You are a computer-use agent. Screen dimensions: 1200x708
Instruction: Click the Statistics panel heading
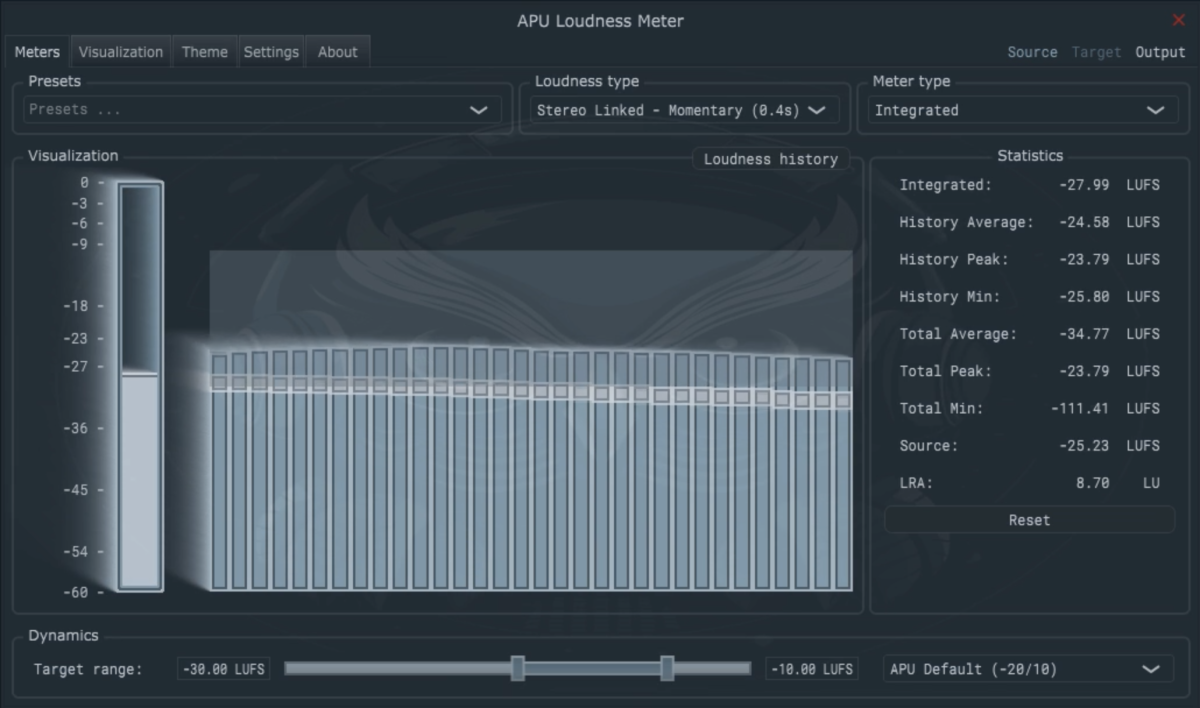click(x=1030, y=156)
